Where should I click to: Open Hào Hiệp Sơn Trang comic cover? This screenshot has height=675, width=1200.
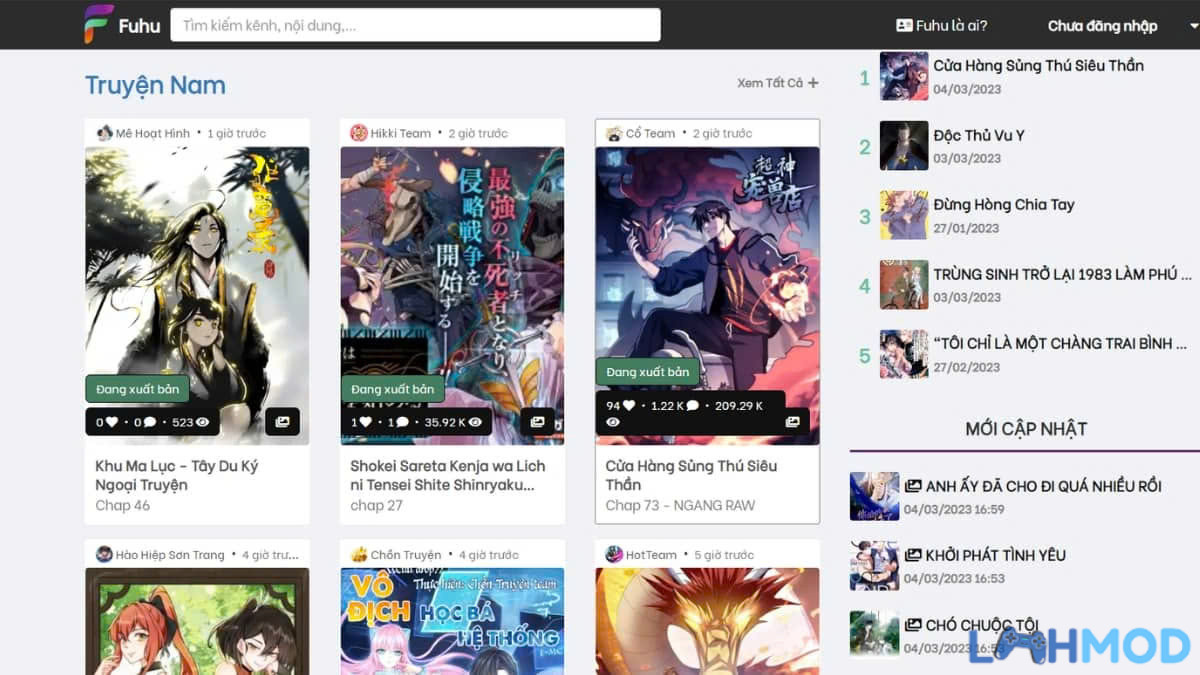(x=197, y=621)
